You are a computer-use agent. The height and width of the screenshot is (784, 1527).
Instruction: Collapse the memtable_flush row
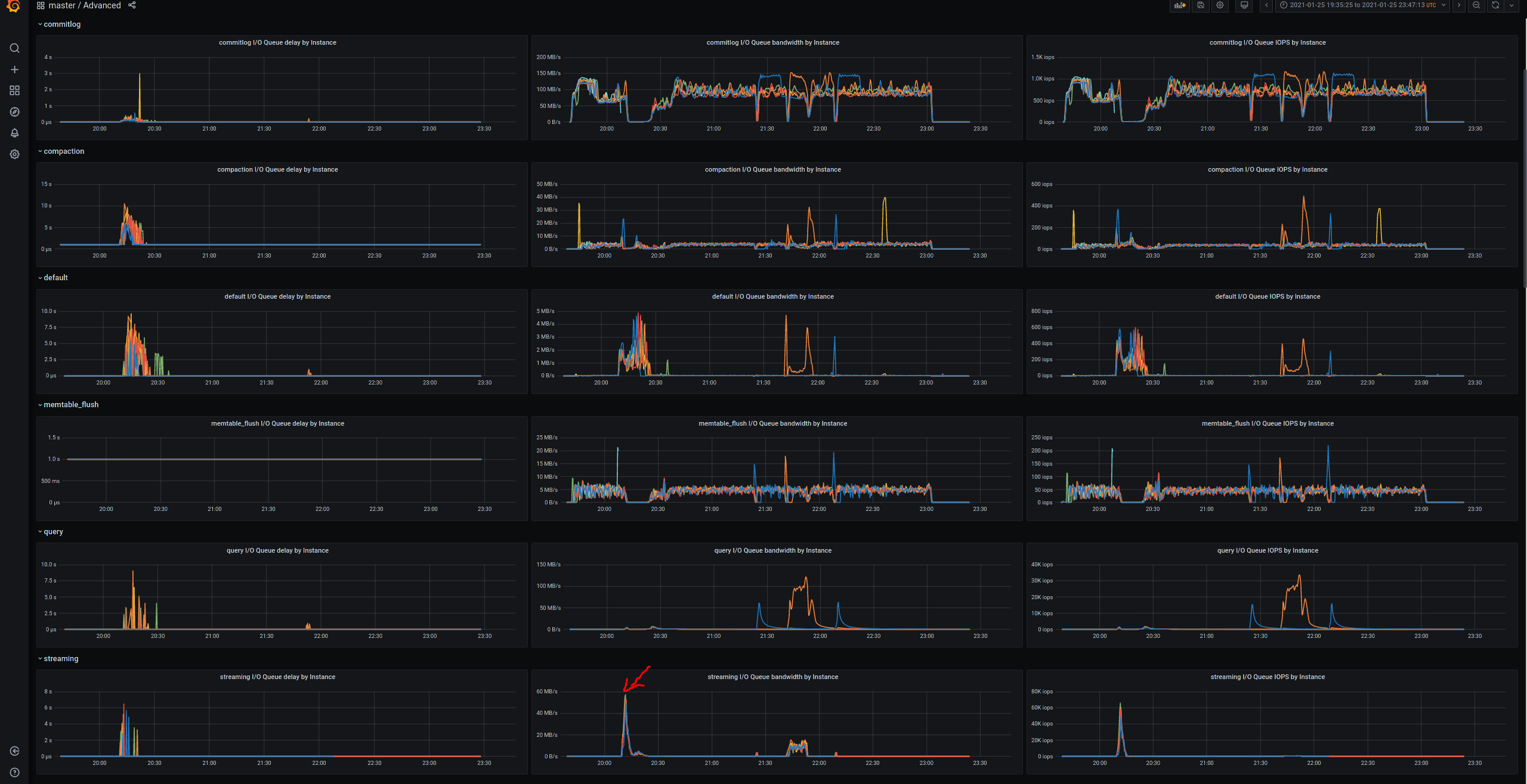68,405
